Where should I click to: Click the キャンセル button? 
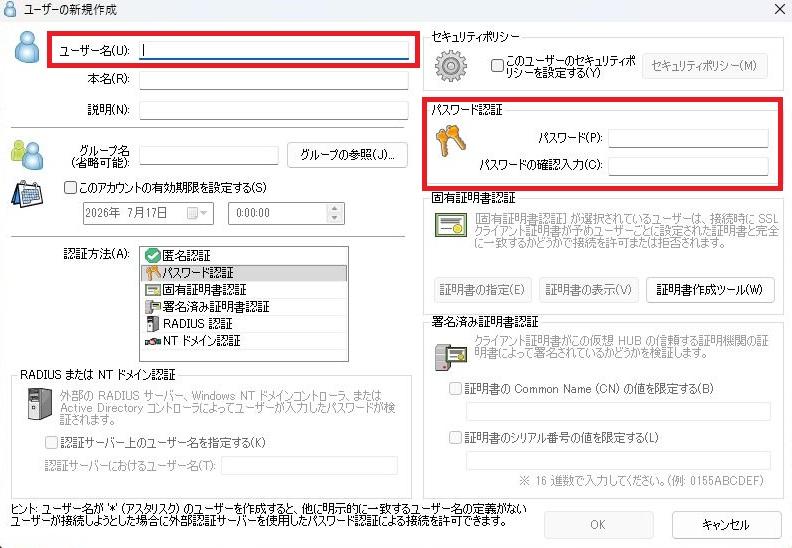726,525
